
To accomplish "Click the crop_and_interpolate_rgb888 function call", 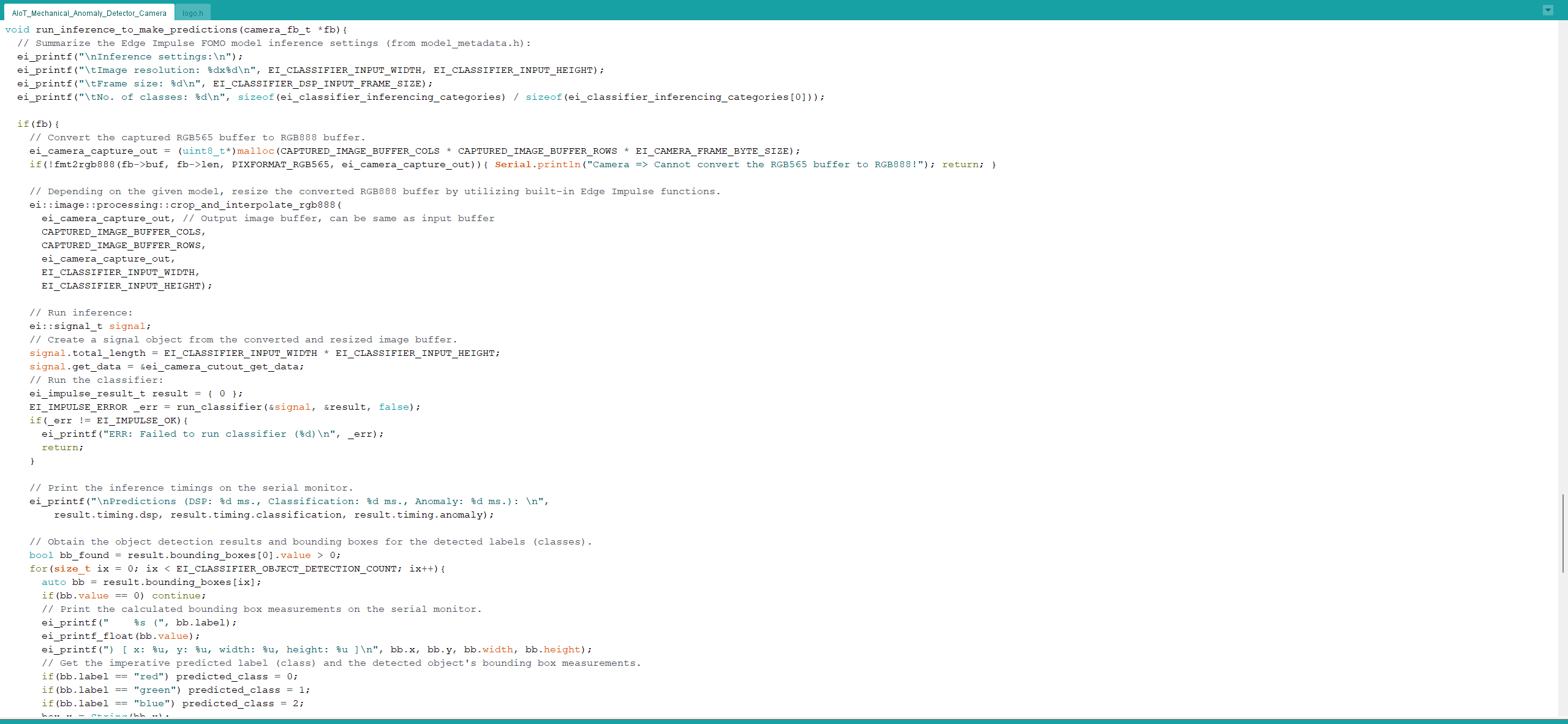I will [252, 205].
